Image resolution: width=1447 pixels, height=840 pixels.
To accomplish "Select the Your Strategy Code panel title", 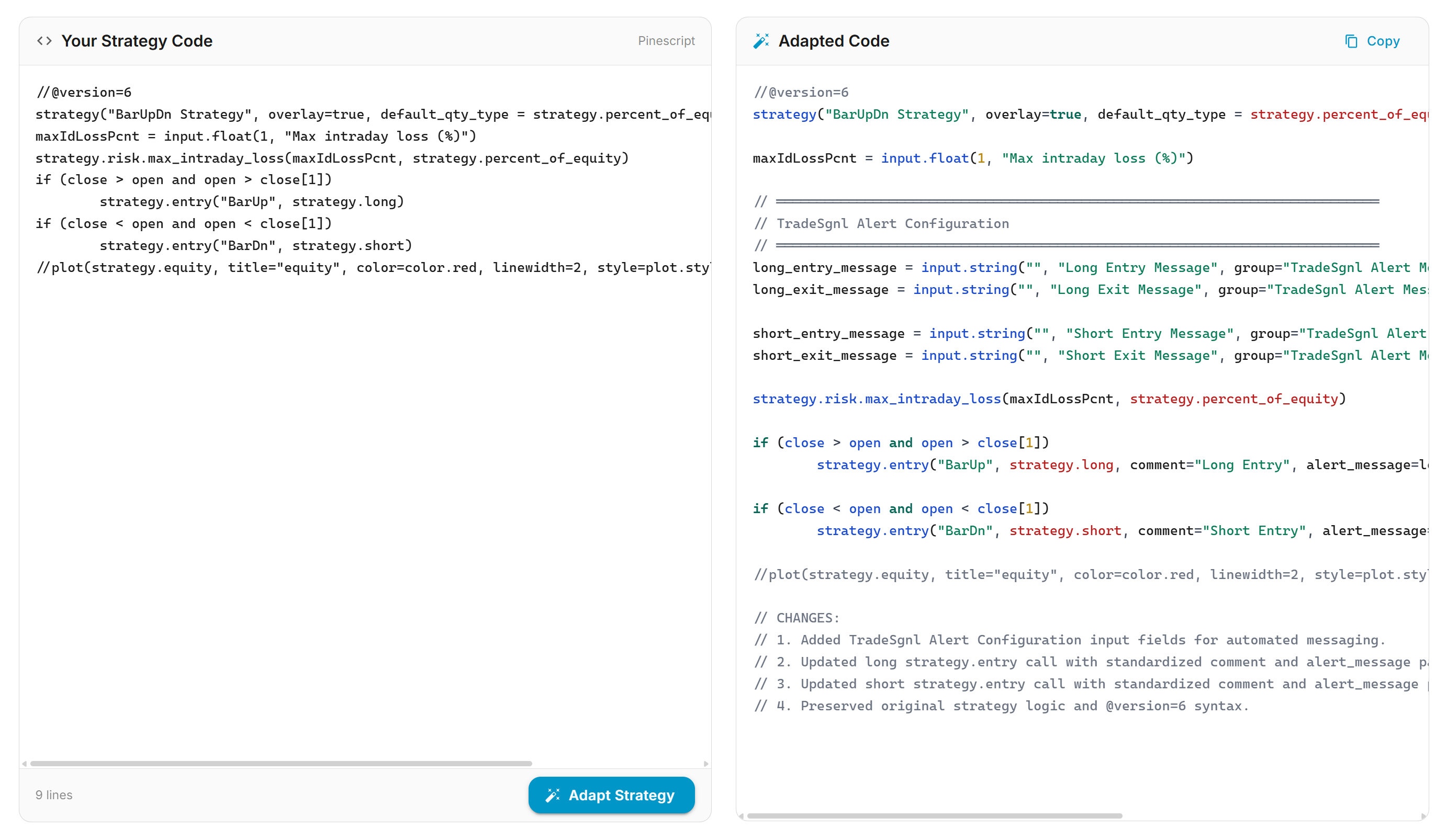I will tap(137, 41).
